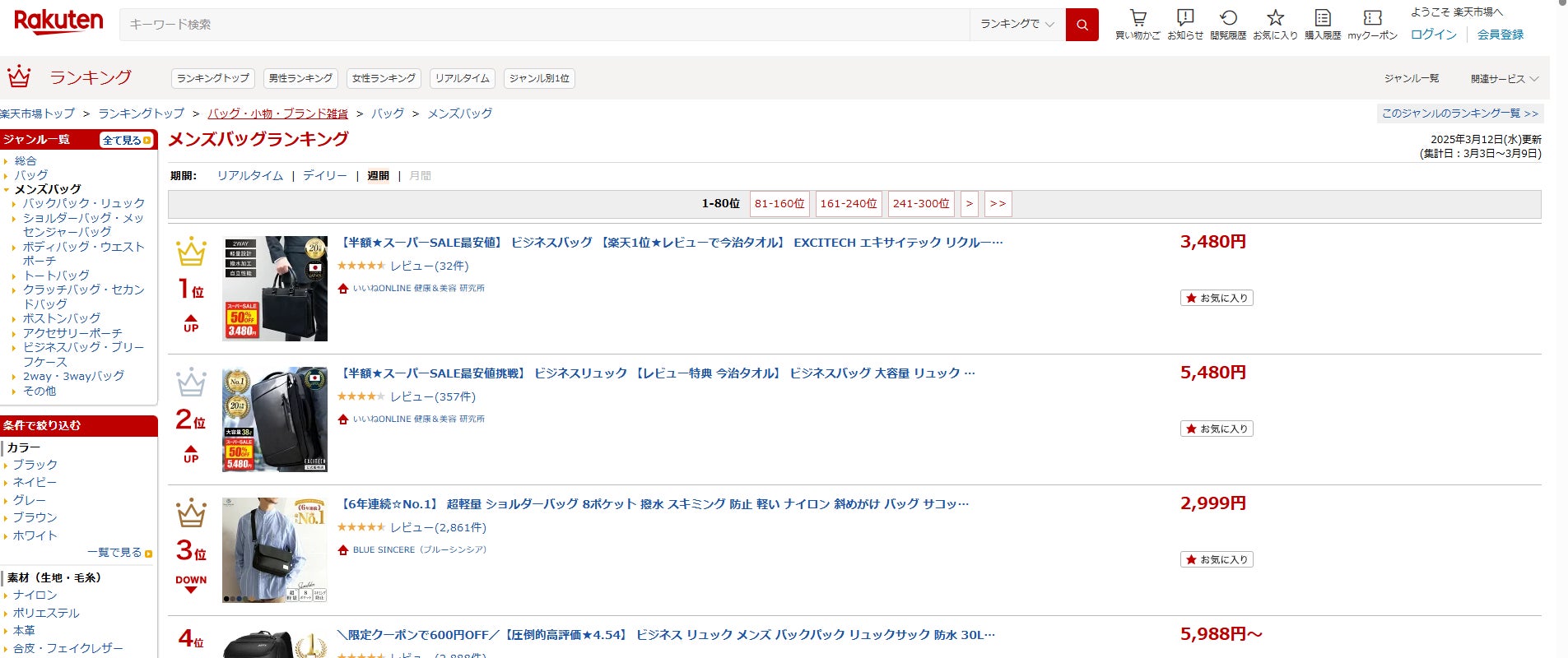Open the お気に入り star icon in header
Viewport: 1568px width, 658px height.
pyautogui.click(x=1275, y=18)
